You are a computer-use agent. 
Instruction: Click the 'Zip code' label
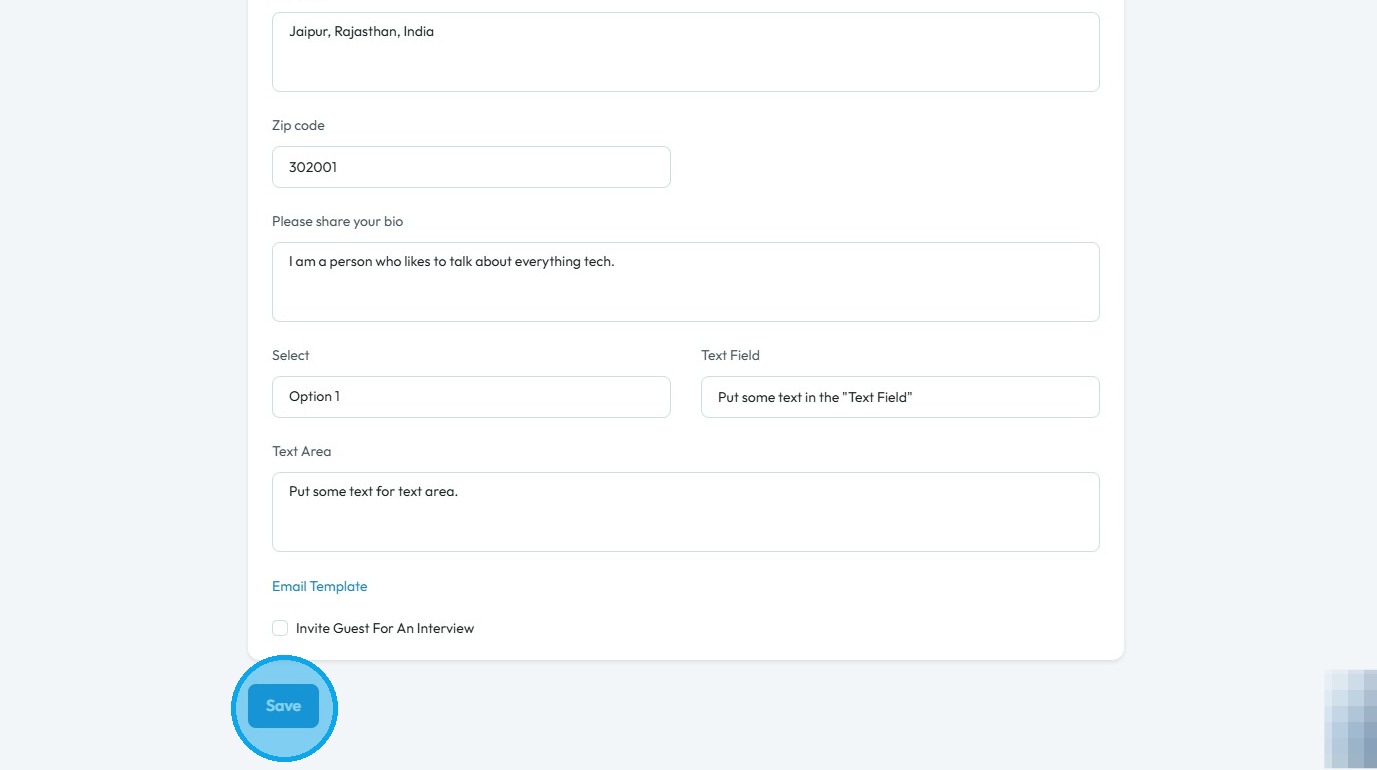(298, 126)
